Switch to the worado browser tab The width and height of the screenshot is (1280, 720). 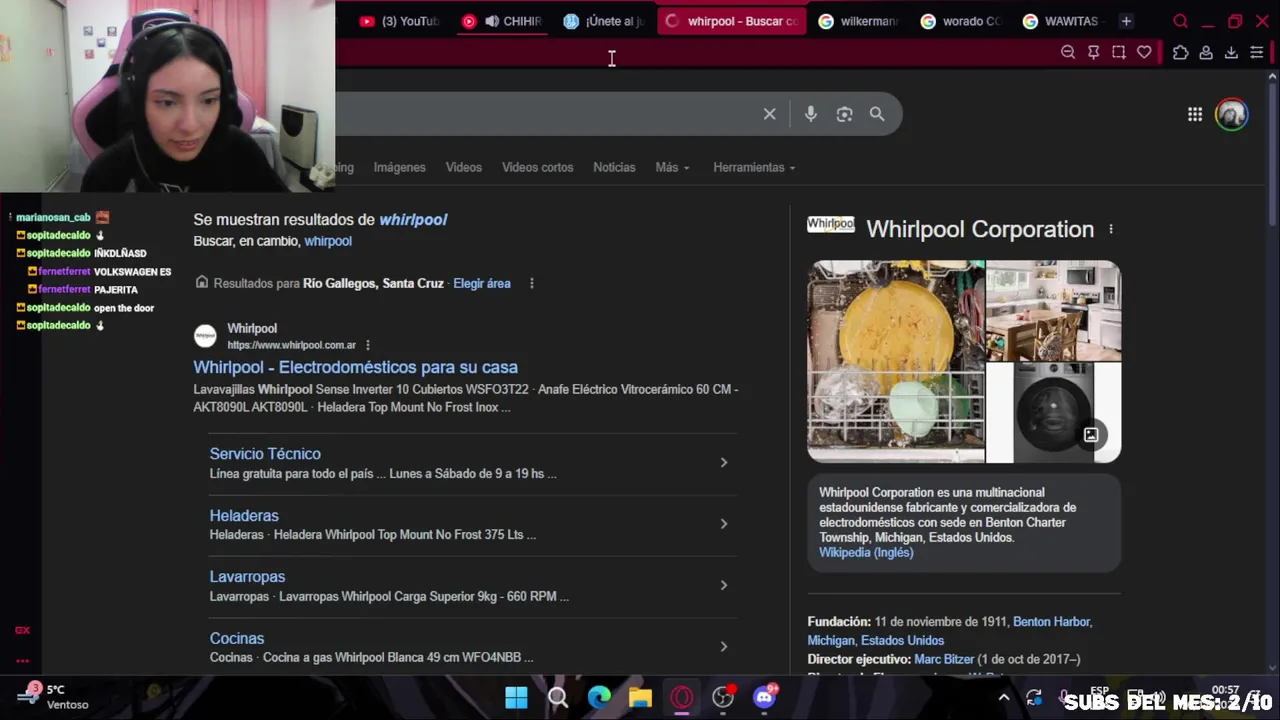pyautogui.click(x=960, y=21)
